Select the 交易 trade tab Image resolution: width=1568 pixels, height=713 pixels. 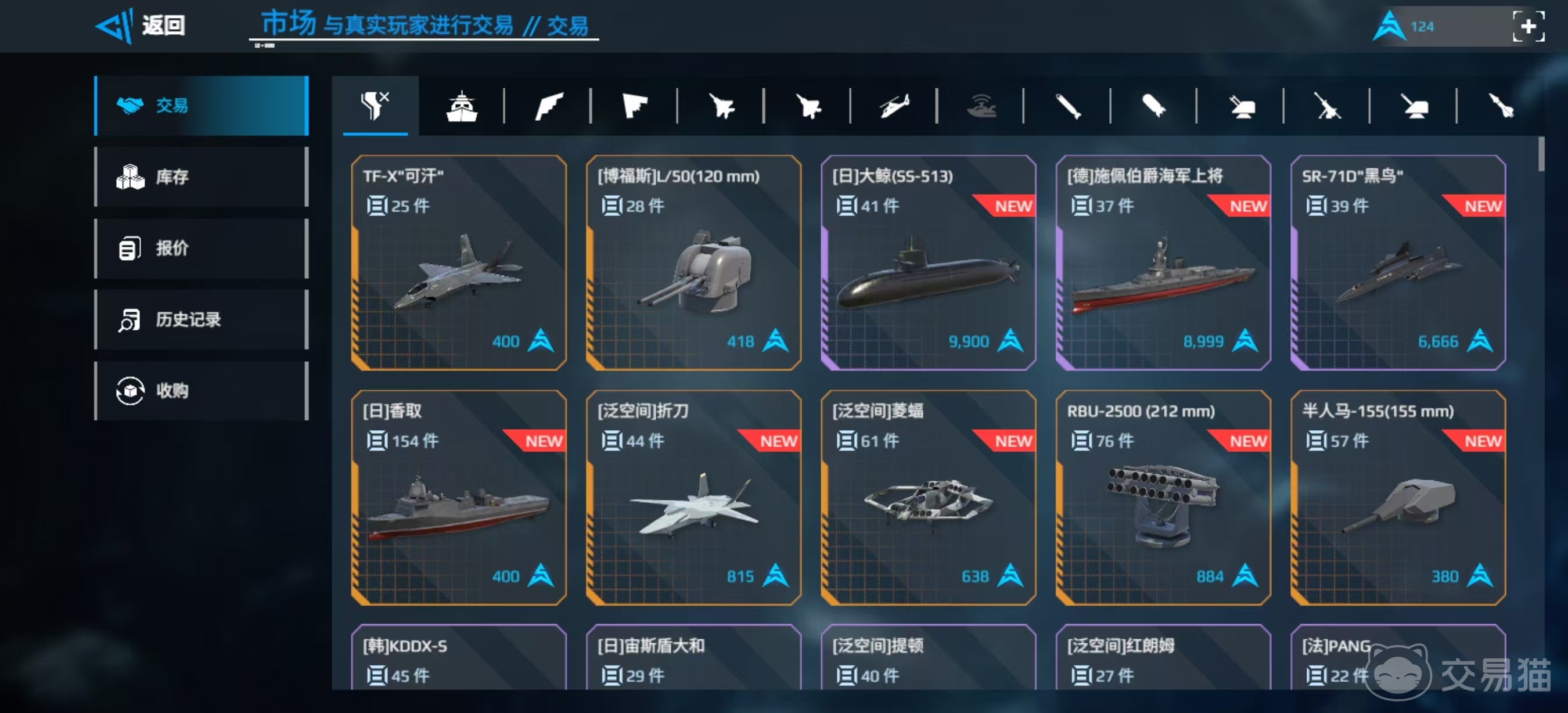click(x=202, y=106)
